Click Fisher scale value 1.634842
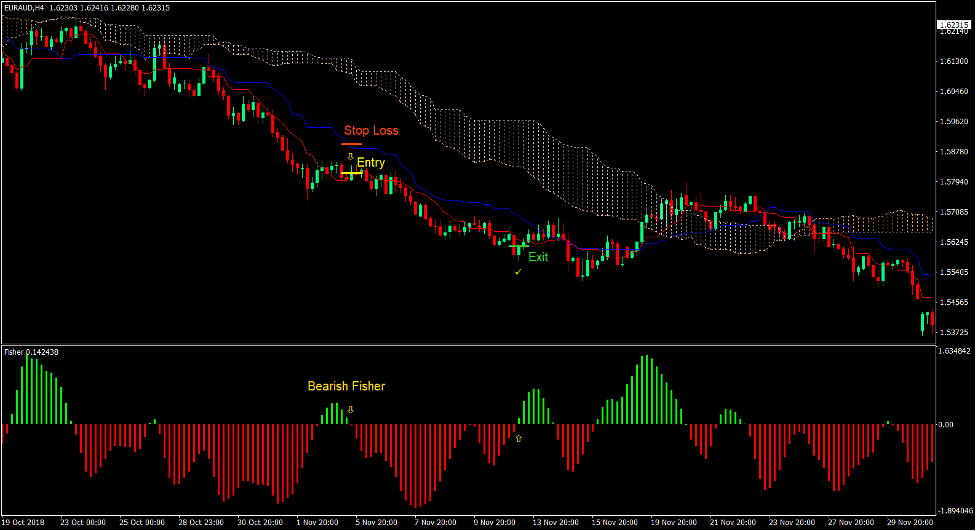The image size is (977, 531). [954, 352]
